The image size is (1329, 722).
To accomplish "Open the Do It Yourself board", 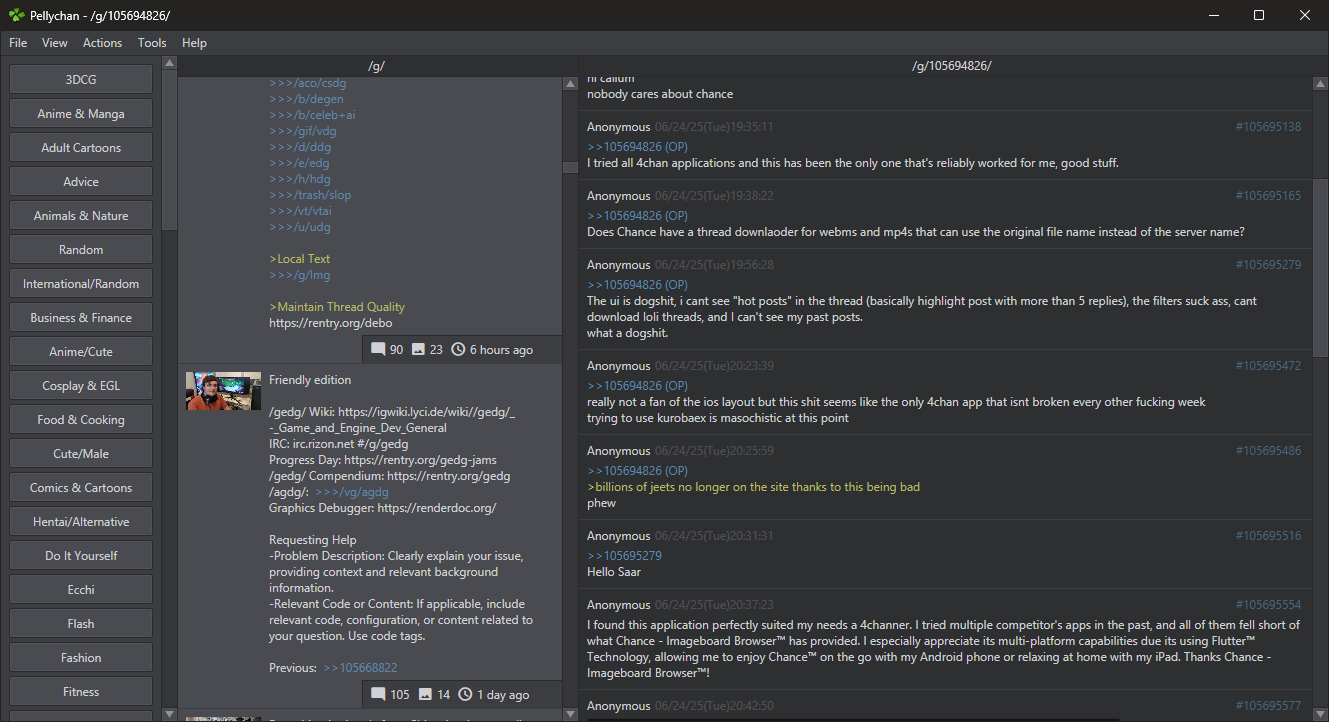I will pos(81,556).
